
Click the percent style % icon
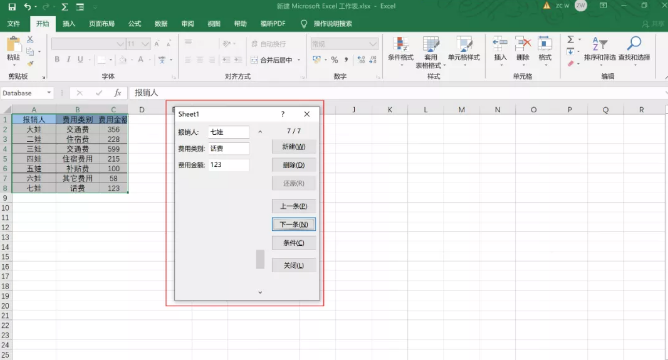click(x=334, y=60)
